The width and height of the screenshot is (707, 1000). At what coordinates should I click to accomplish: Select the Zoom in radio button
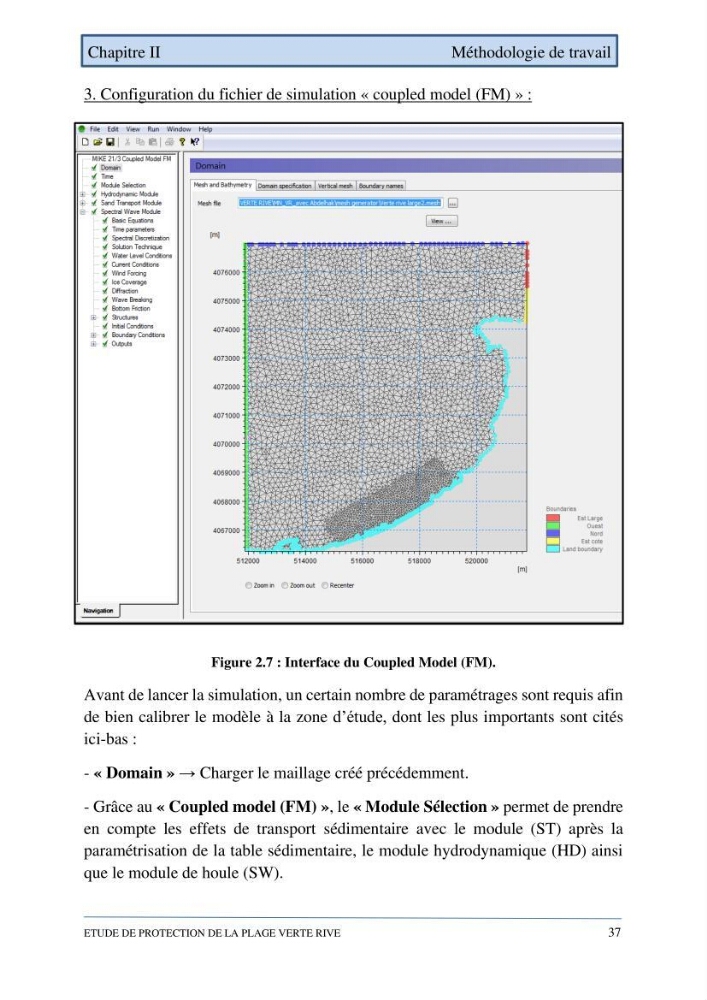(x=249, y=585)
